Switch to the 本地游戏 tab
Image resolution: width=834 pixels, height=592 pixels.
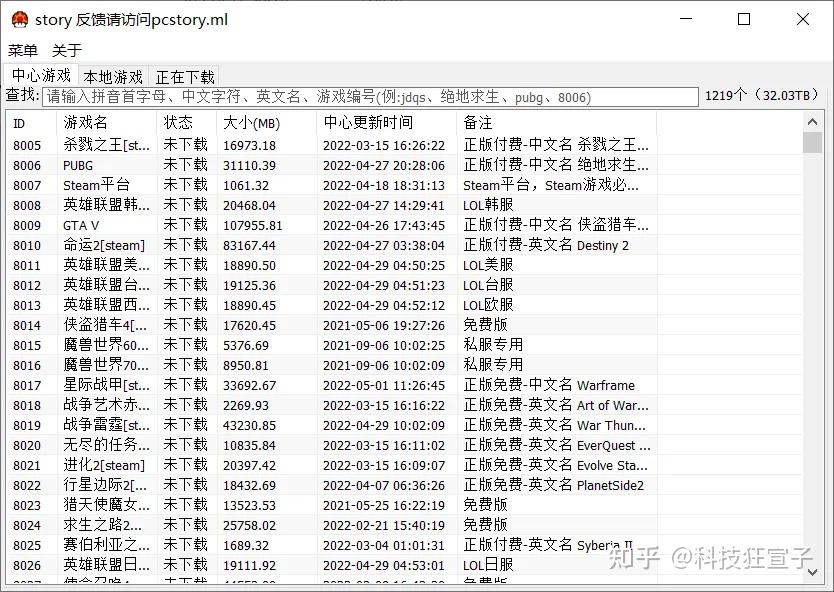(x=113, y=77)
